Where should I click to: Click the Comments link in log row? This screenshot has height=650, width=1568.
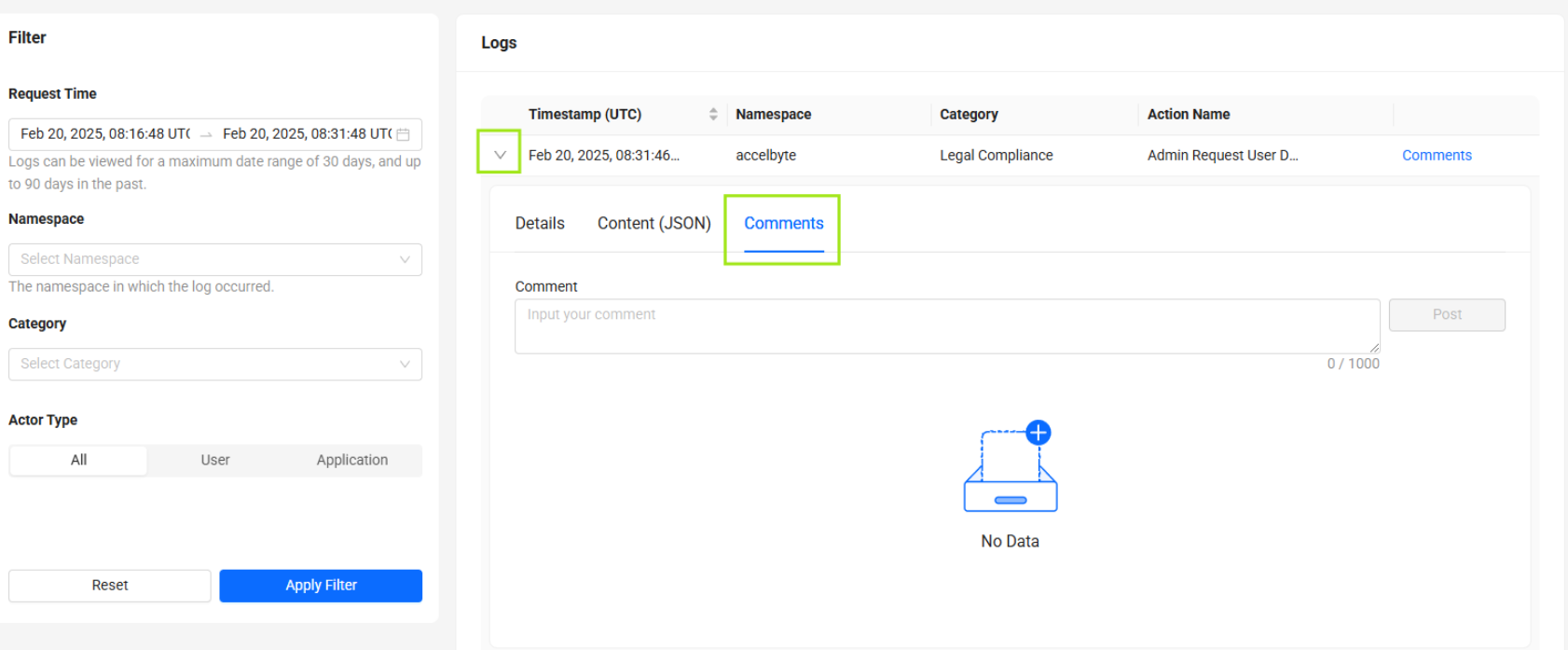[1437, 155]
